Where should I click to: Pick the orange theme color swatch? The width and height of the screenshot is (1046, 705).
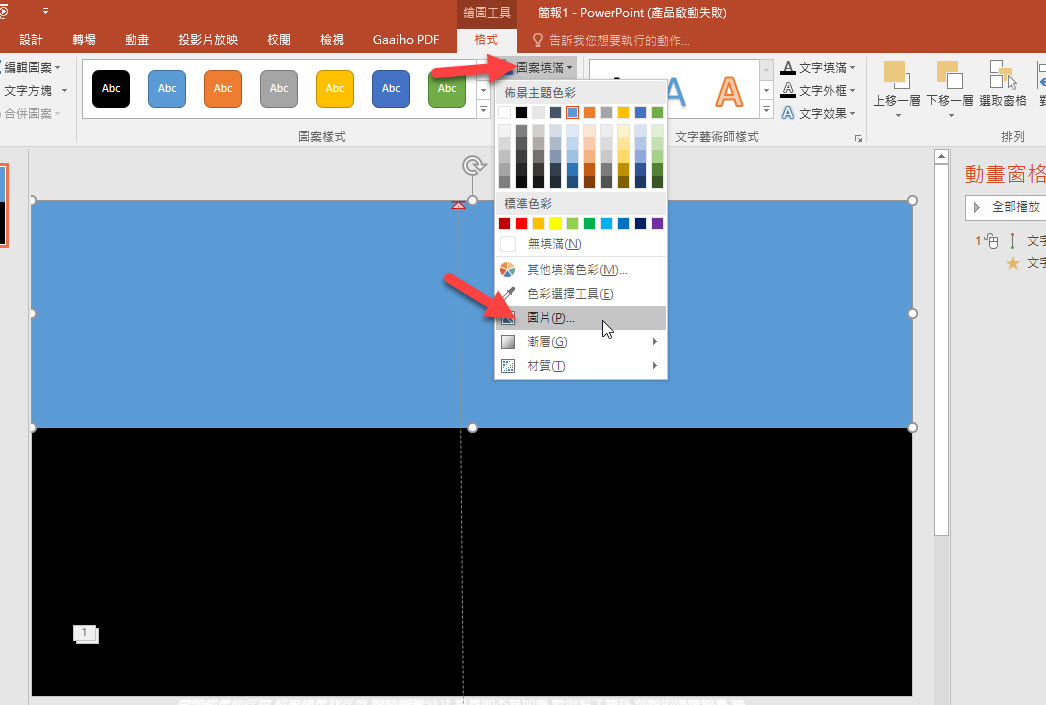589,112
